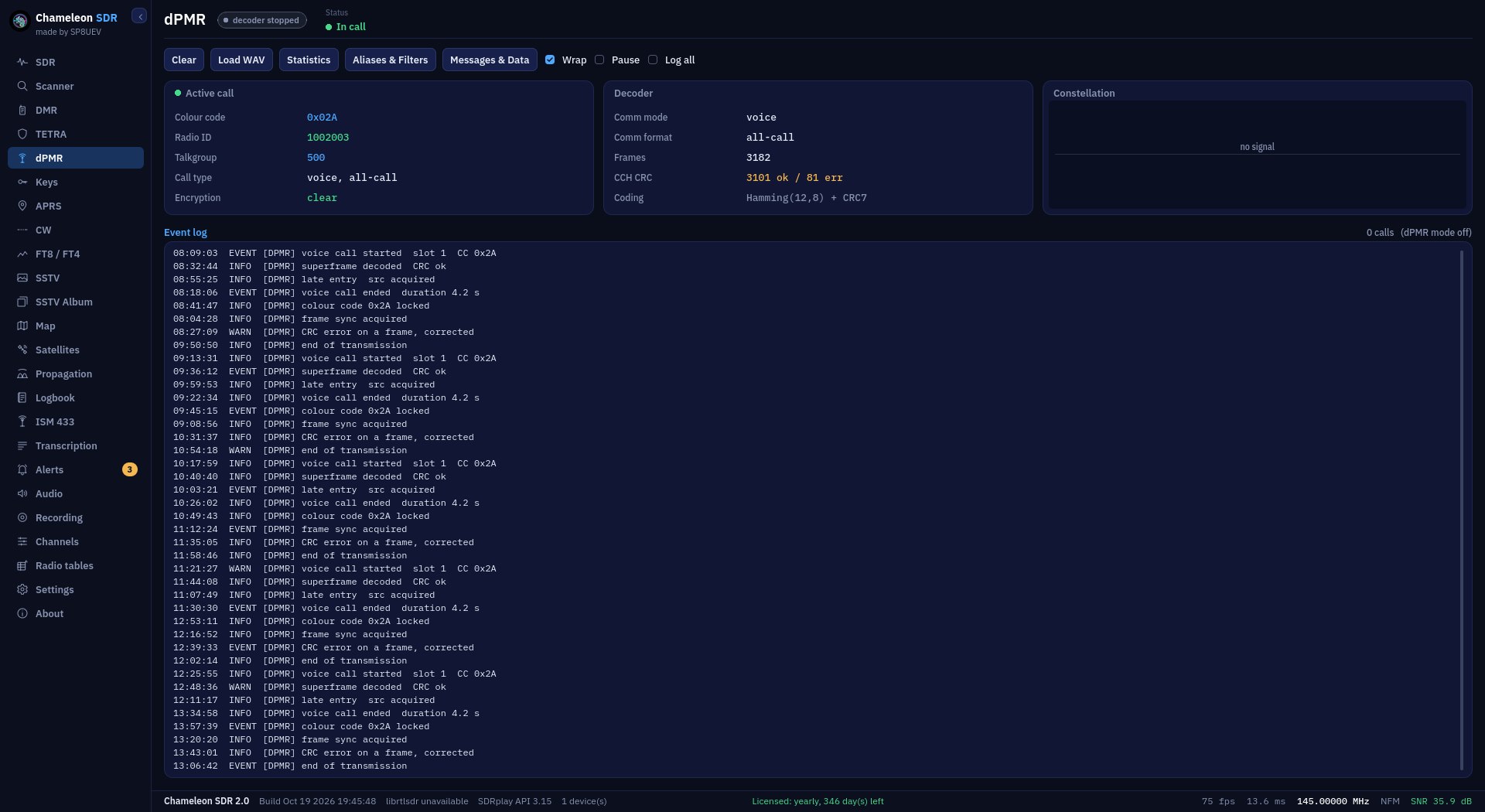Clear the event log
Image resolution: width=1485 pixels, height=812 pixels.
184,60
